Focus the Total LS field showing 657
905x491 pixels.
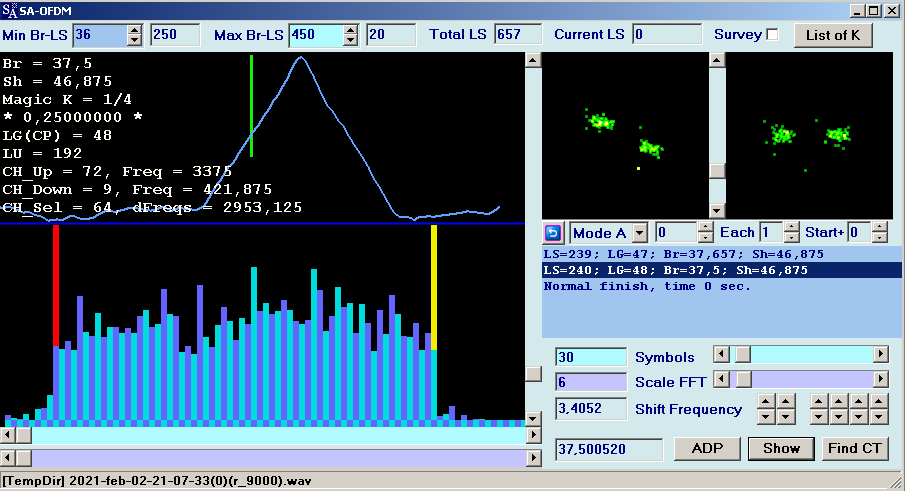point(518,35)
